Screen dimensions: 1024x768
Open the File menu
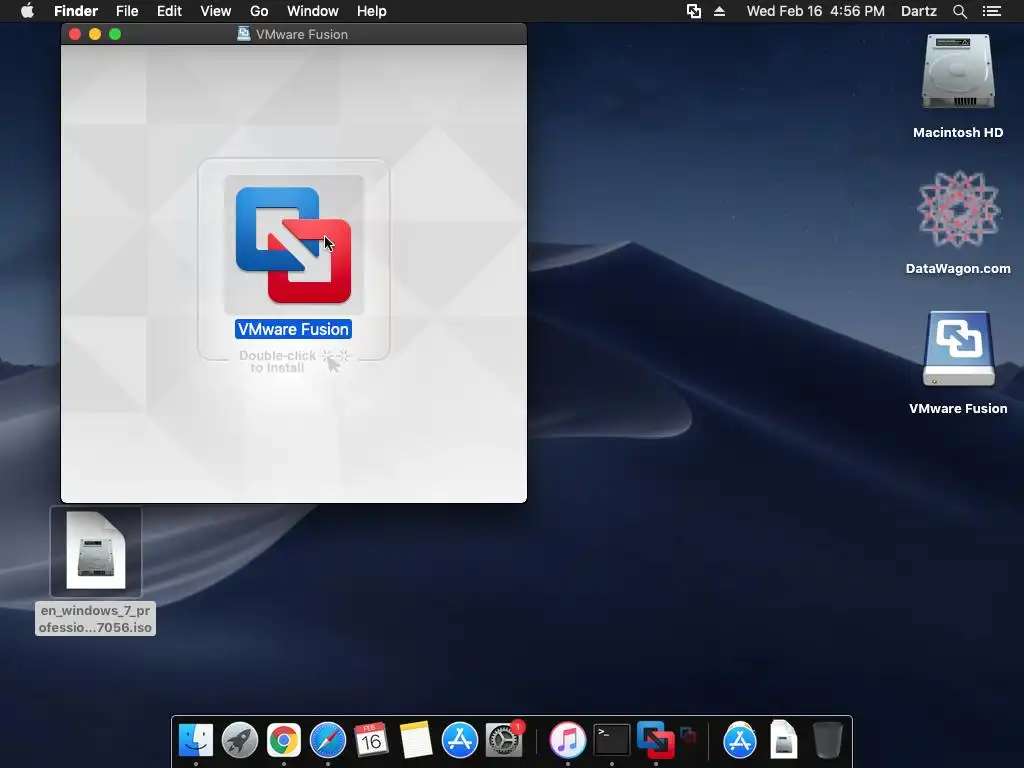pos(127,11)
